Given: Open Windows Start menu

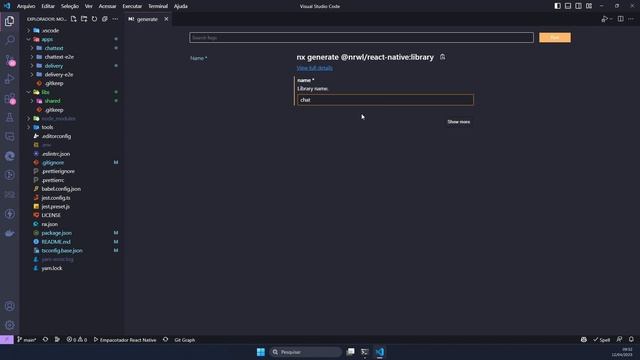Looking at the screenshot, I should pos(260,352).
